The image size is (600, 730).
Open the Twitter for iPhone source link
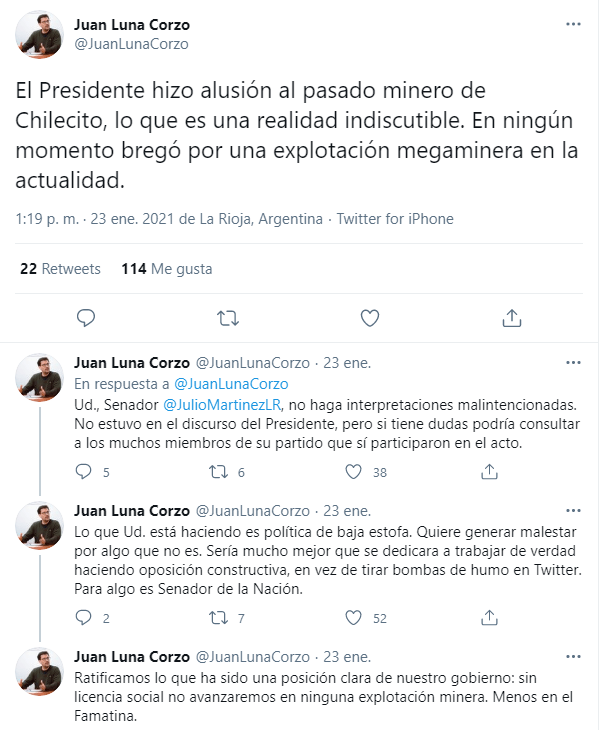coord(395,219)
